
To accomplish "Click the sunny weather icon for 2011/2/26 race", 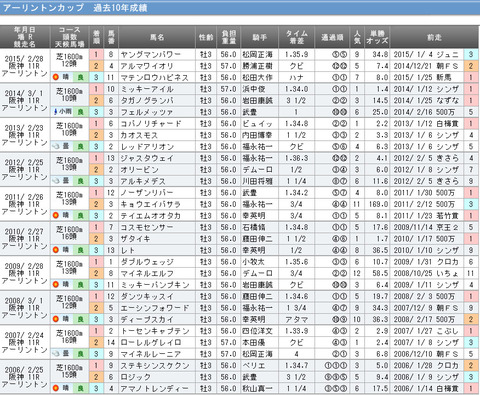I will [x=56, y=216].
